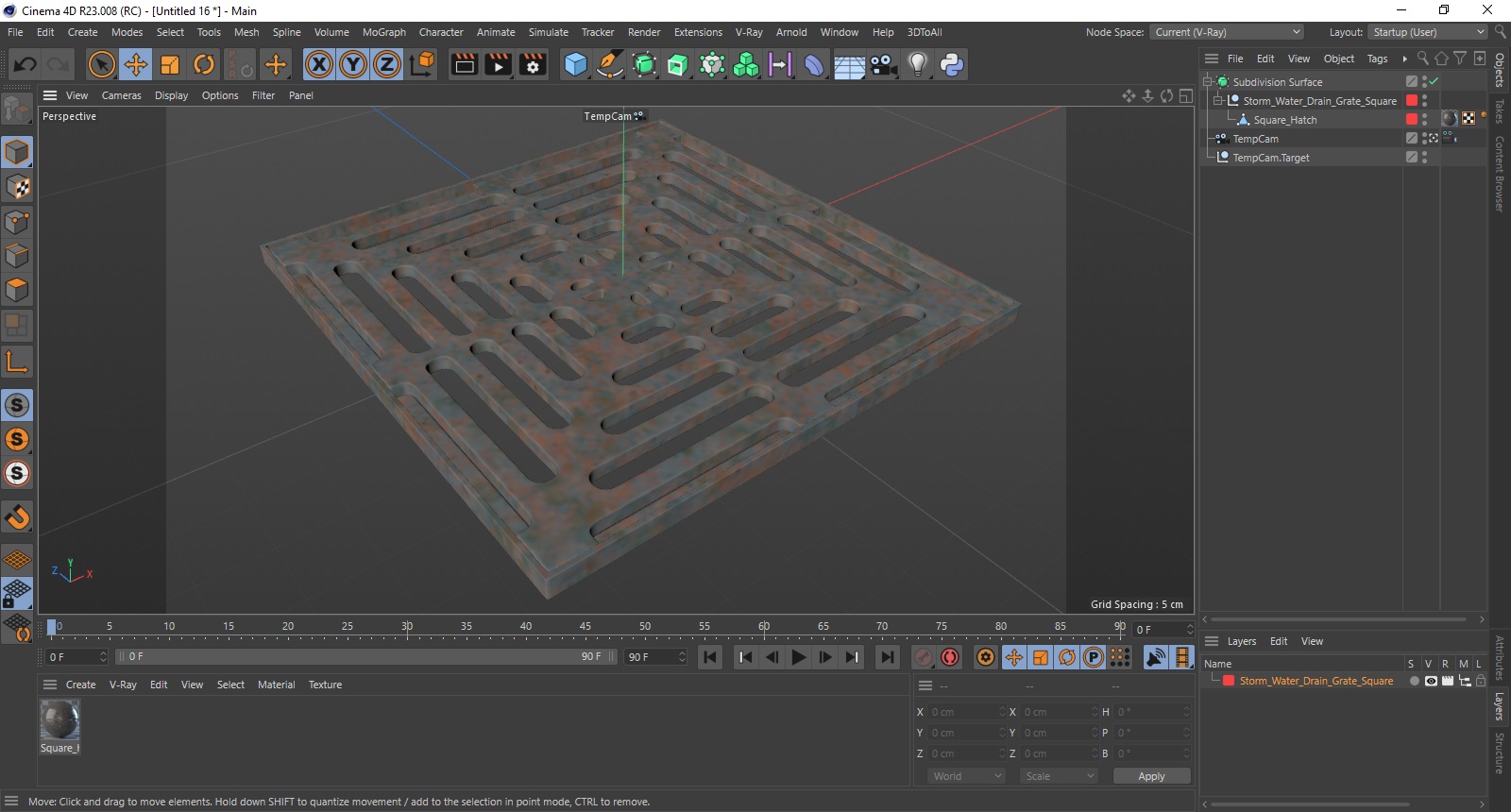Toggle layer solo for Storm_Water_Drain_Grate_Square
1511x812 pixels.
1414,681
